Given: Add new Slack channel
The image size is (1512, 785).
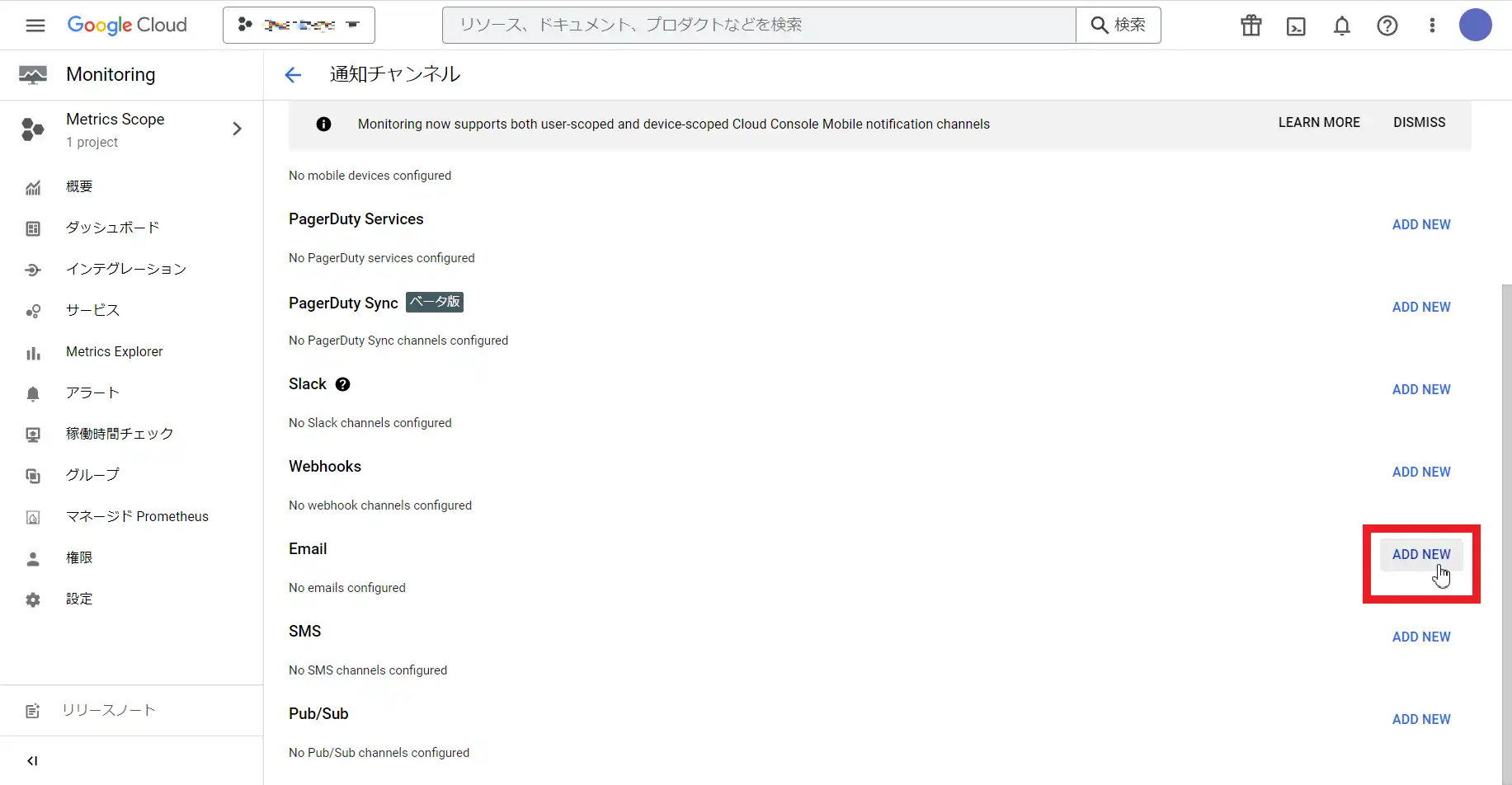Looking at the screenshot, I should (x=1421, y=389).
